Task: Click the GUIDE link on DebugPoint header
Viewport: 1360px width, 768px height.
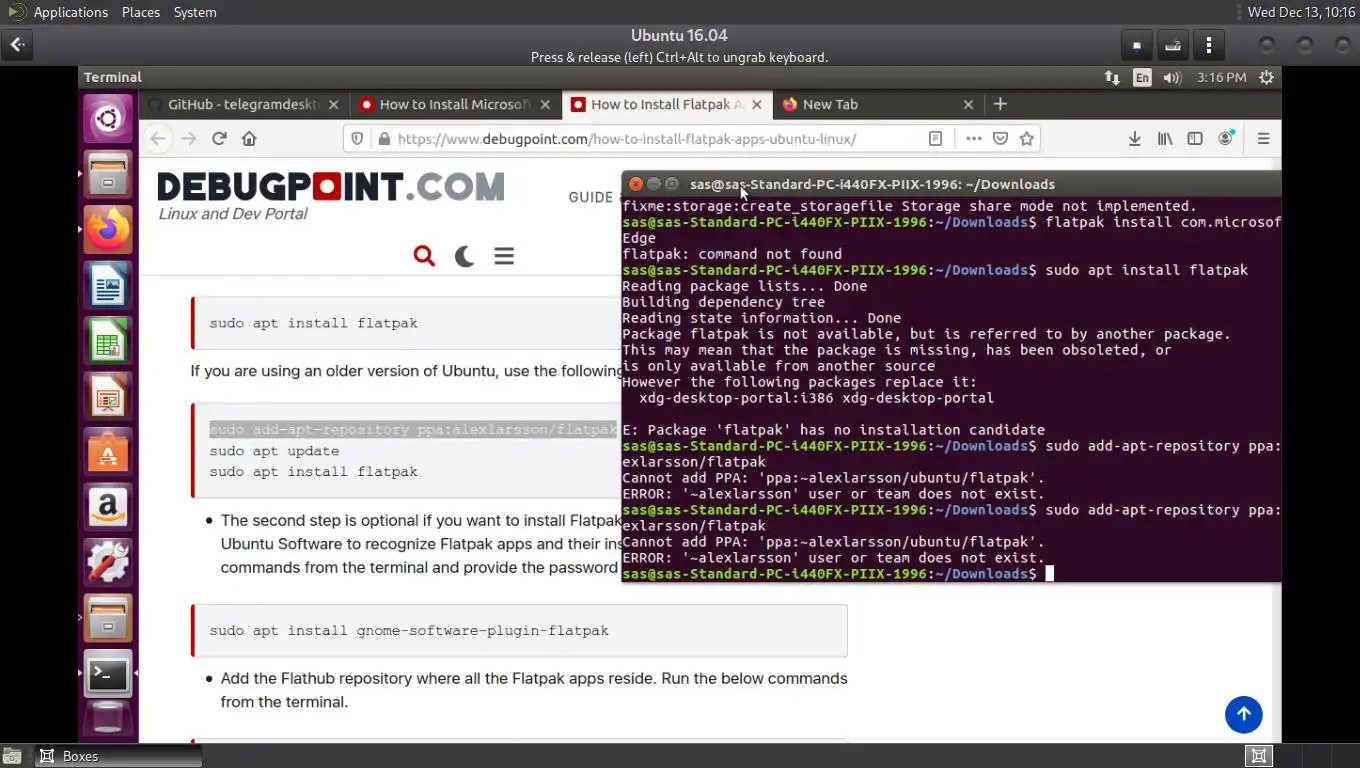Action: click(x=590, y=197)
